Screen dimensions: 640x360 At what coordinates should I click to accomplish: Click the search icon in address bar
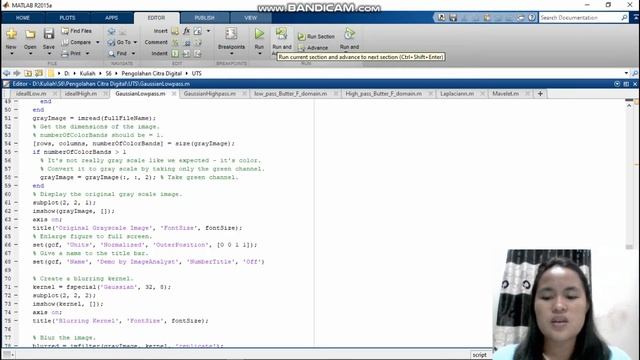(x=635, y=73)
